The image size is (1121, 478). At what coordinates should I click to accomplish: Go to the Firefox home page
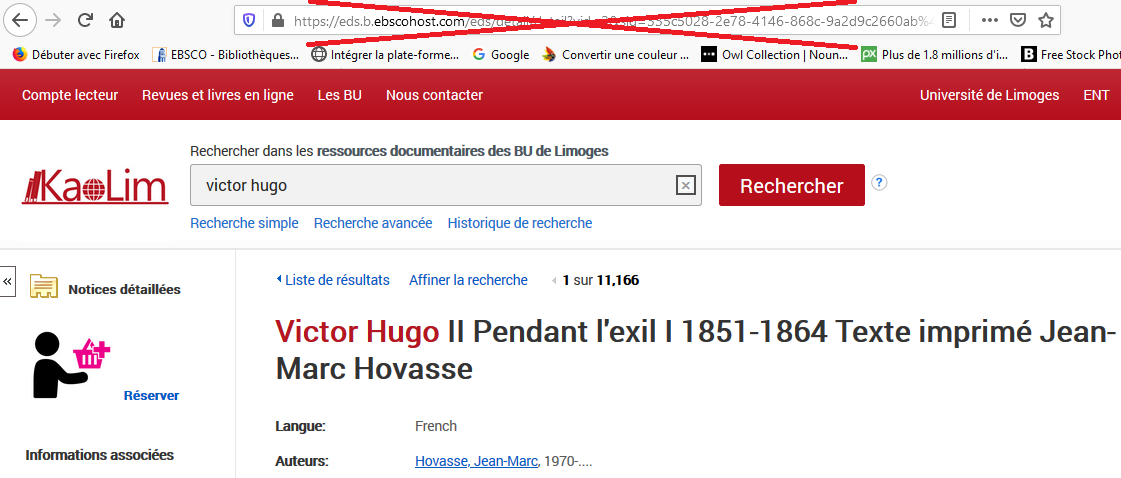point(117,20)
